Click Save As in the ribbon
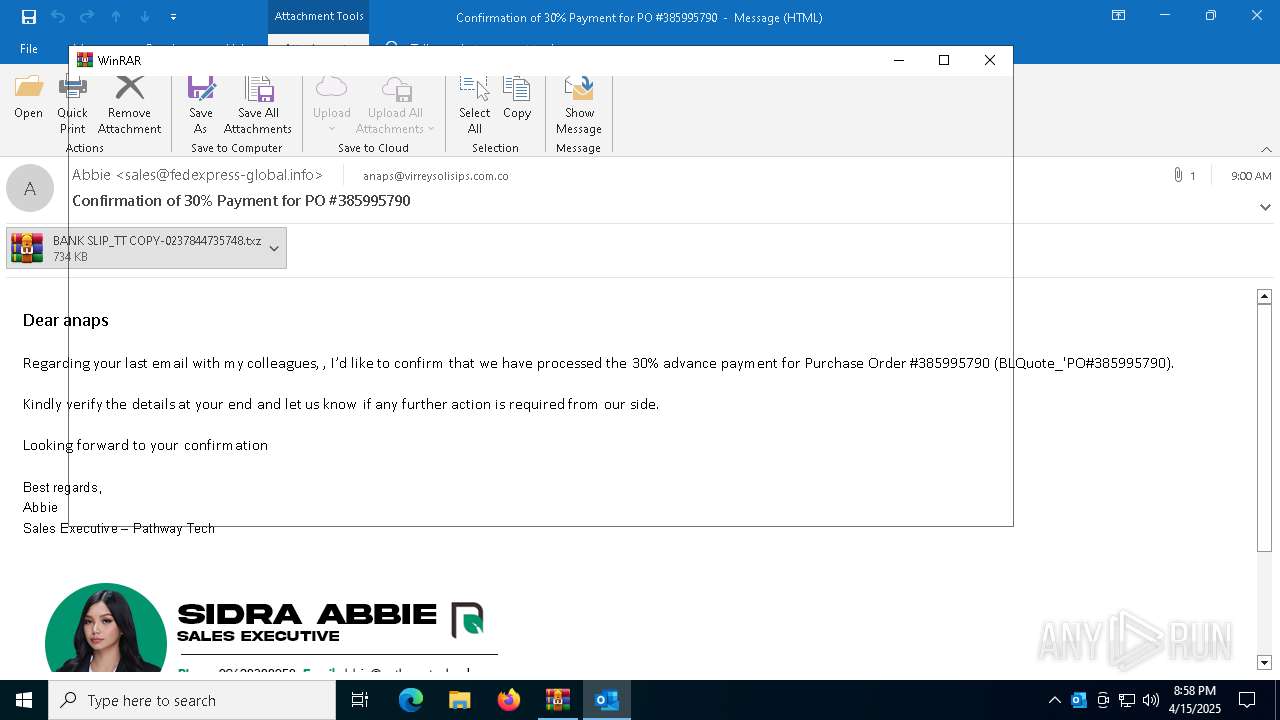This screenshot has width=1280, height=720. [200, 105]
